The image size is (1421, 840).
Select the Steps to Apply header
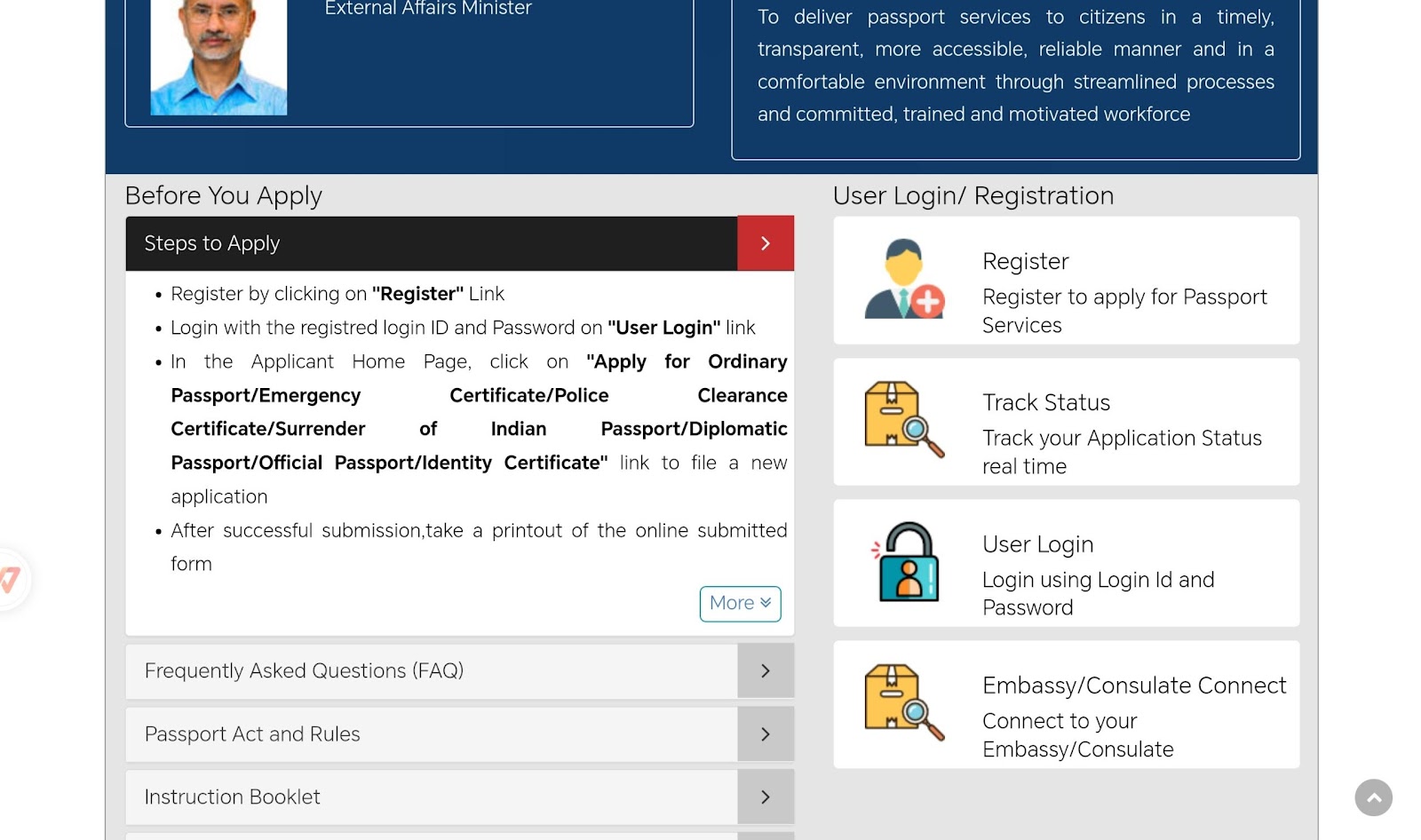point(431,243)
